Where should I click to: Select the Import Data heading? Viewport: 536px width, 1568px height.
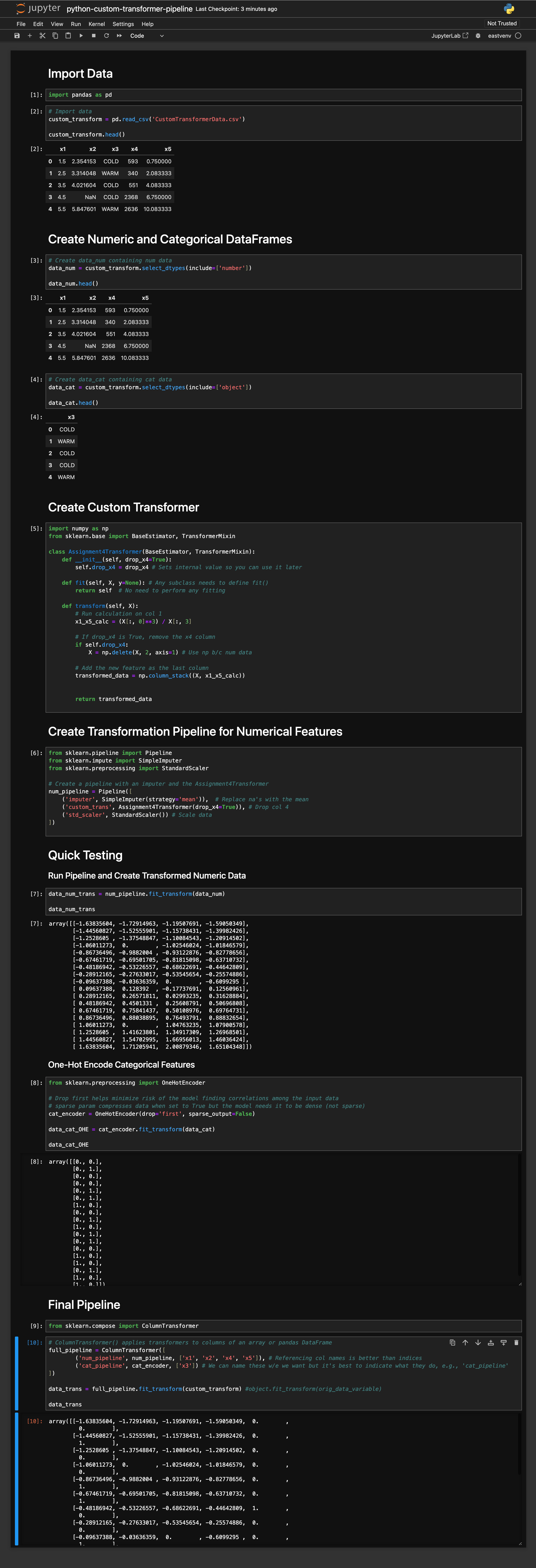[x=80, y=74]
